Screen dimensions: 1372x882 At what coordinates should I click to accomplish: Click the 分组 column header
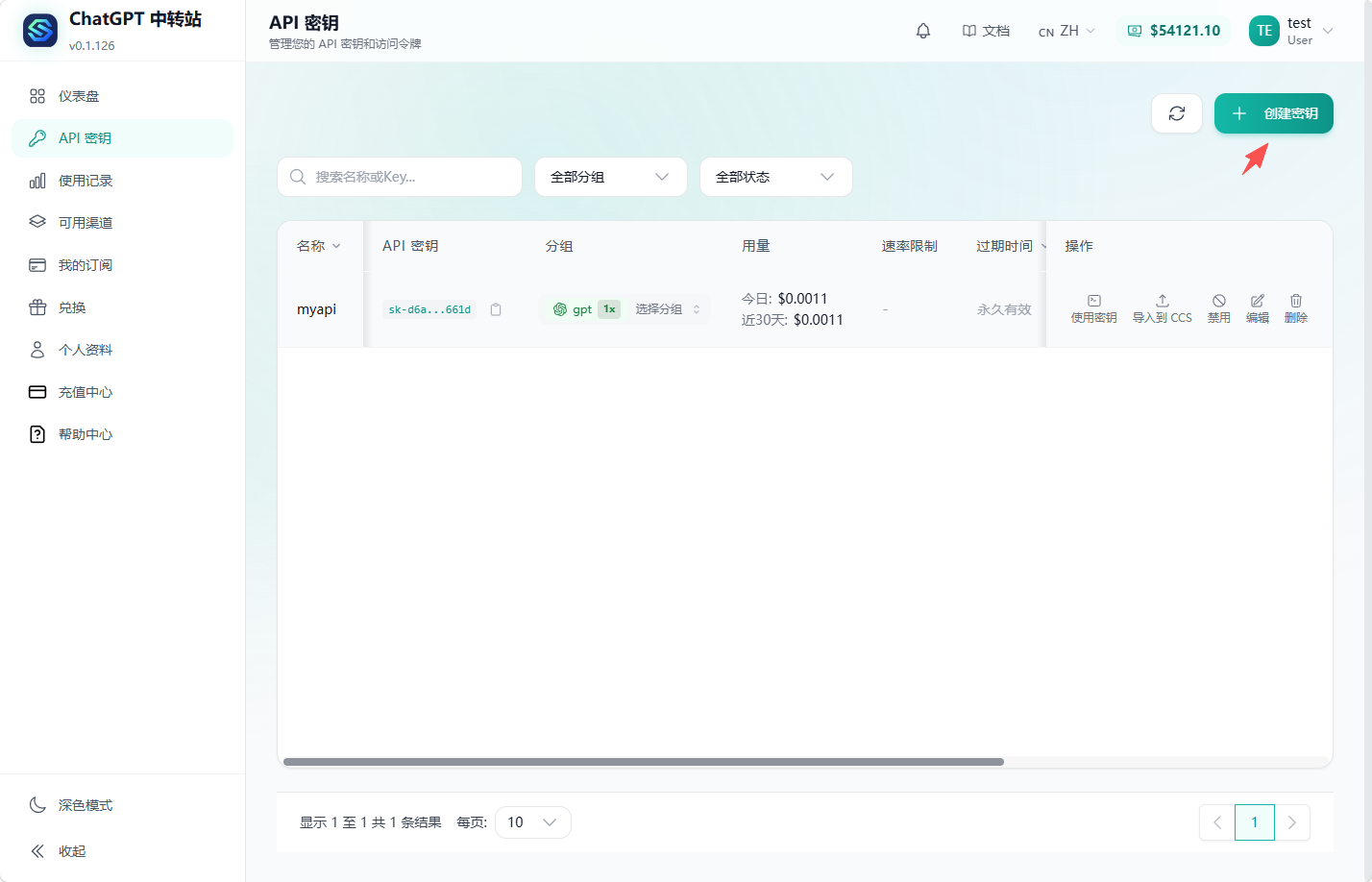(x=559, y=246)
